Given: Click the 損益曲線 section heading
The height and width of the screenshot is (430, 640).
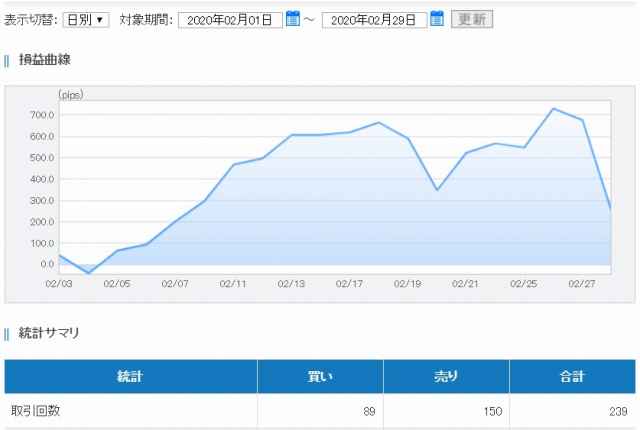Looking at the screenshot, I should click(x=45, y=60).
